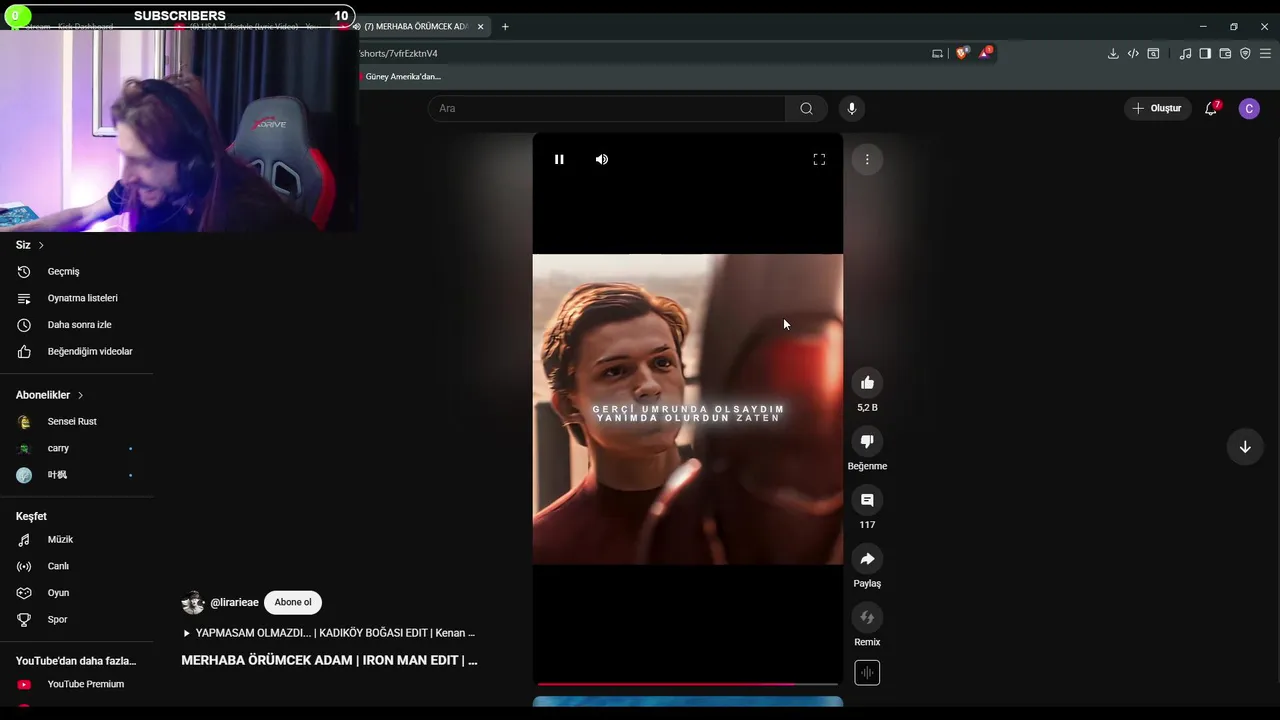Expand the Siz section chevron
The height and width of the screenshot is (720, 1280).
41,245
